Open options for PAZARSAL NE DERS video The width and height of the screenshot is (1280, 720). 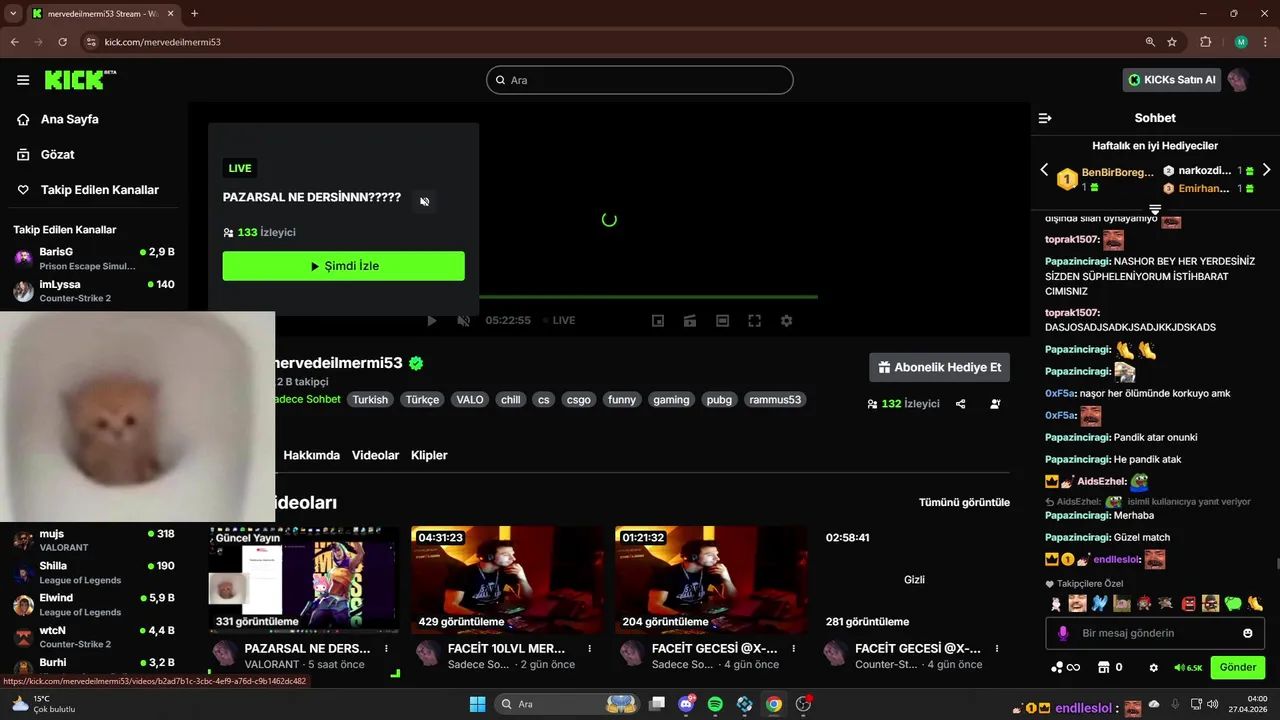[386, 649]
